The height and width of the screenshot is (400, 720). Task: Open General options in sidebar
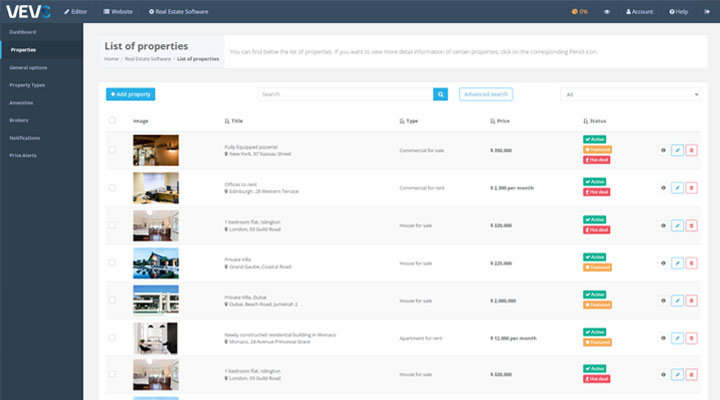(28, 68)
